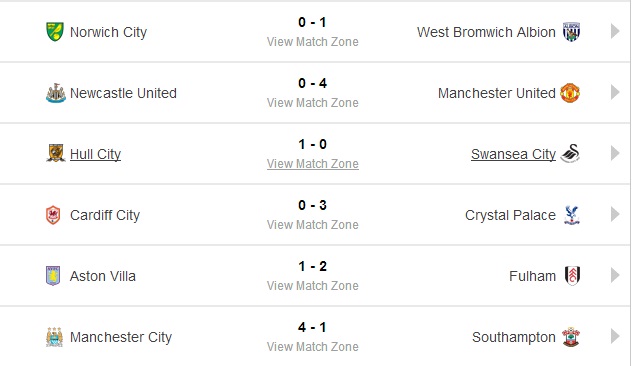This screenshot has height=366, width=633.
Task: Expand the Norwich City match row arrow
Action: point(615,31)
